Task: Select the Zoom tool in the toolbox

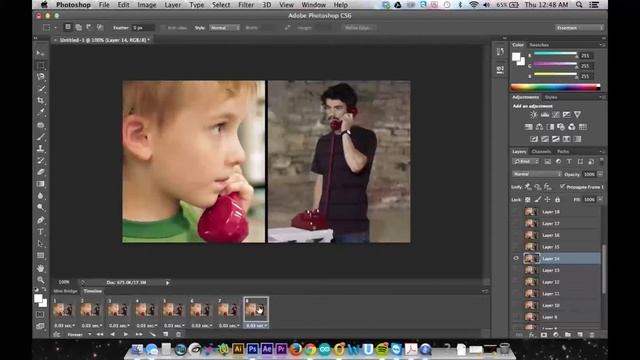Action: 40,280
